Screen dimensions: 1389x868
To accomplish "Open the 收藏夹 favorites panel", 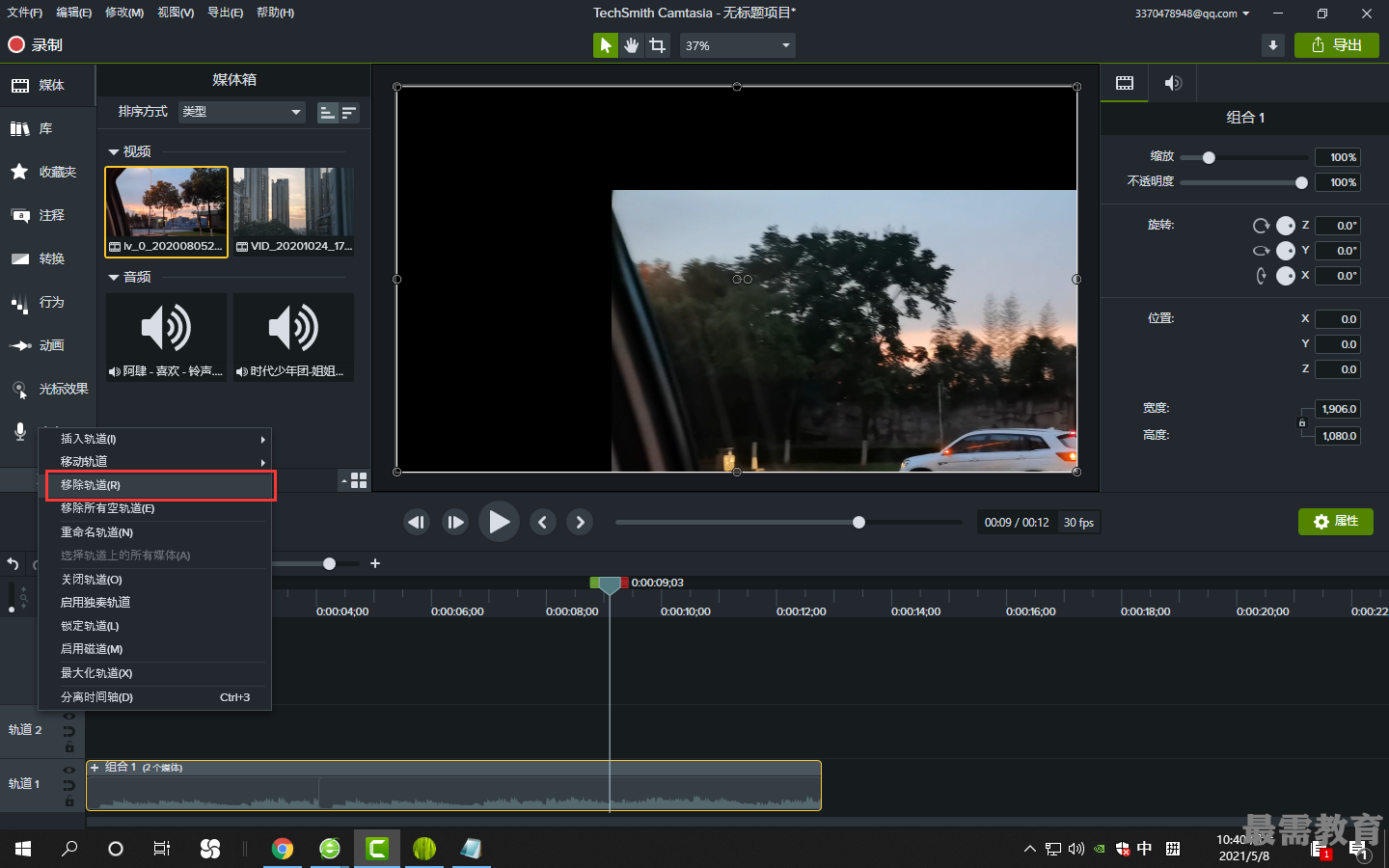I will point(47,172).
